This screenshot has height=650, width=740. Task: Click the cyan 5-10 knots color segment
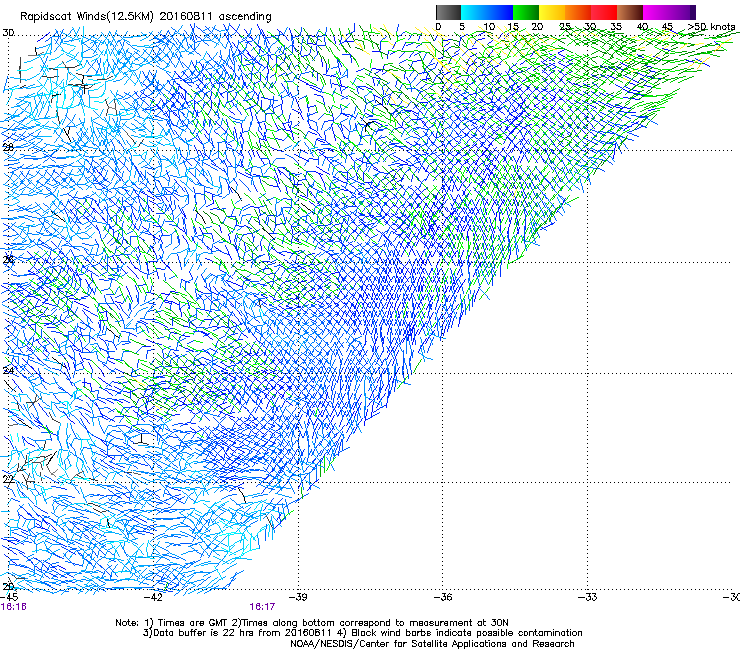pos(474,12)
